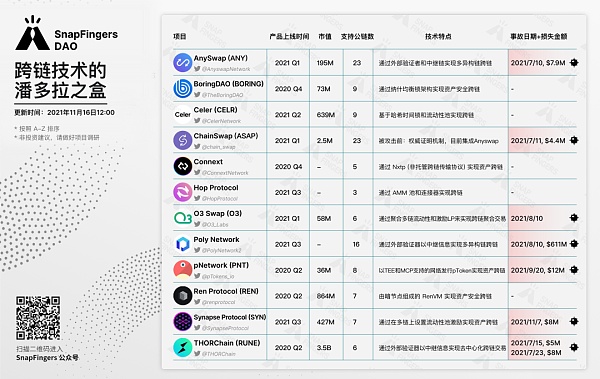Image resolution: width=600 pixels, height=379 pixels.
Task: Select the Celer logo icon
Action: 183,114
